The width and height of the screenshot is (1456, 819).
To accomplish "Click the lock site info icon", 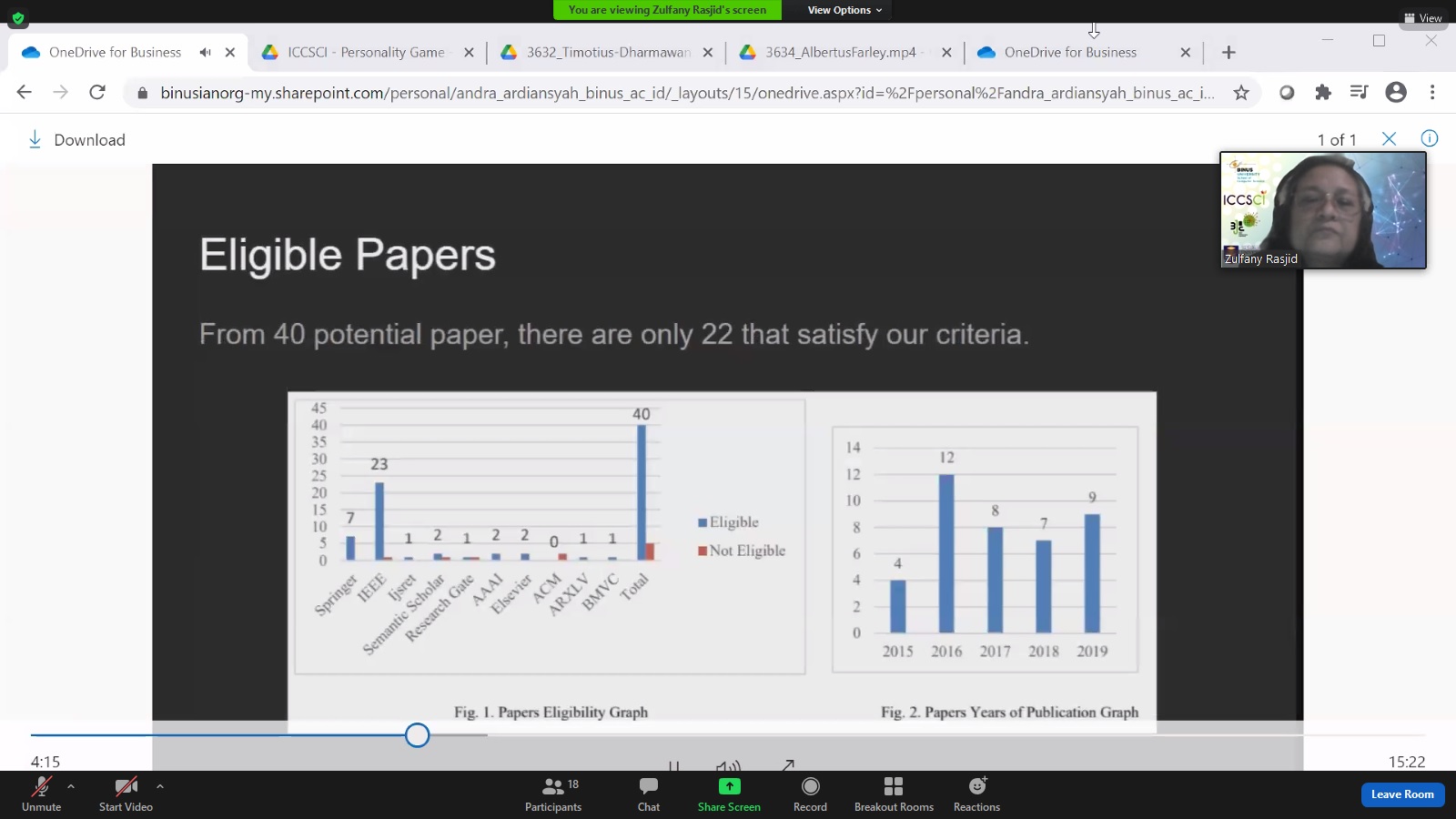I will (142, 93).
